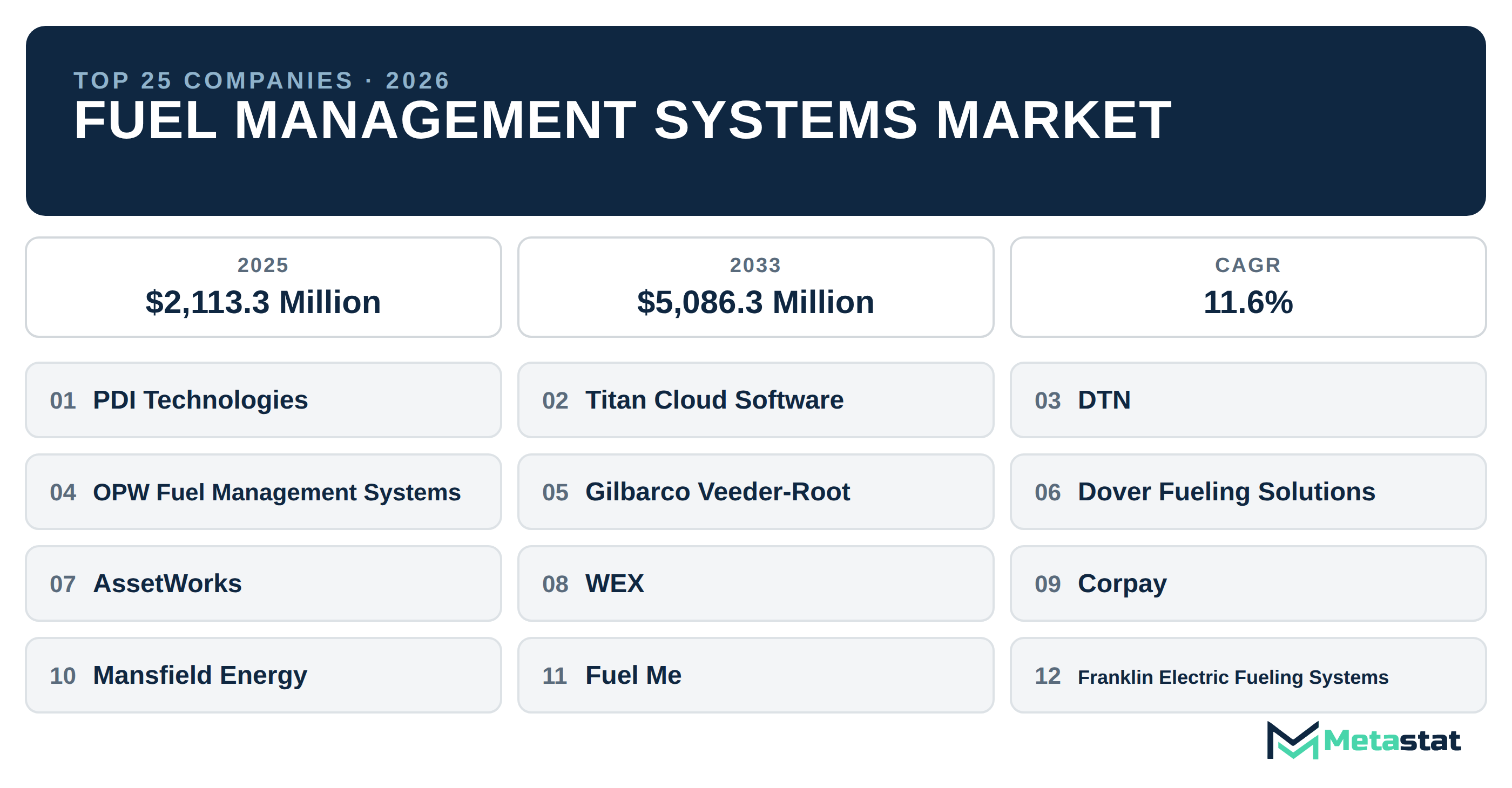Click Dover Fueling Solutions entry
The height and width of the screenshot is (788, 1512).
pos(1248,492)
